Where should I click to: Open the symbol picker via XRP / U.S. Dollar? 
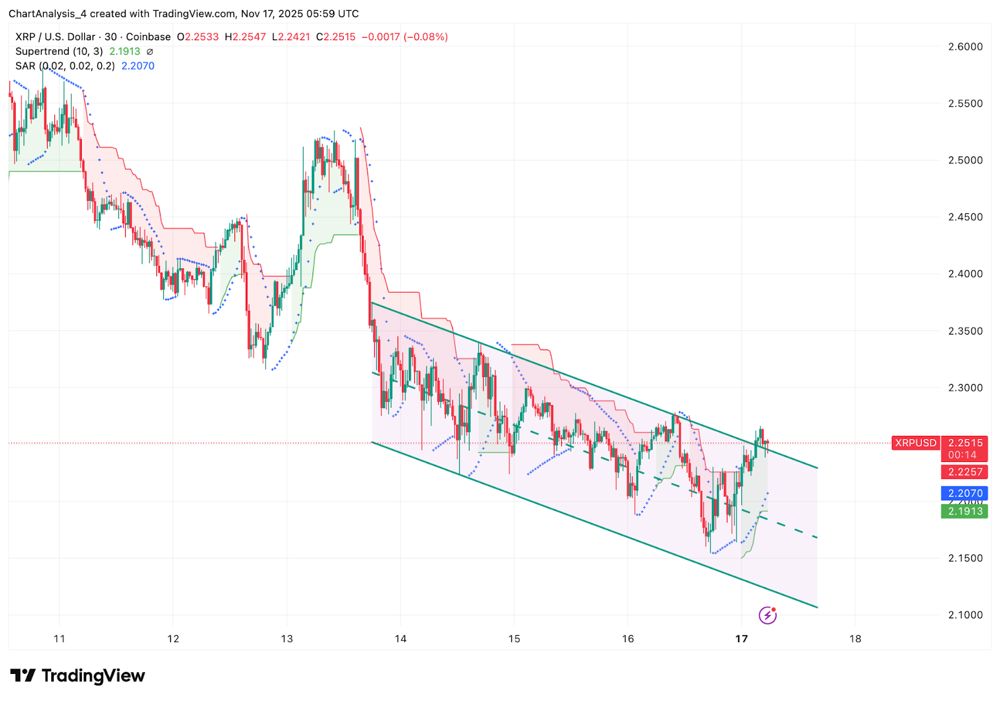pos(52,36)
